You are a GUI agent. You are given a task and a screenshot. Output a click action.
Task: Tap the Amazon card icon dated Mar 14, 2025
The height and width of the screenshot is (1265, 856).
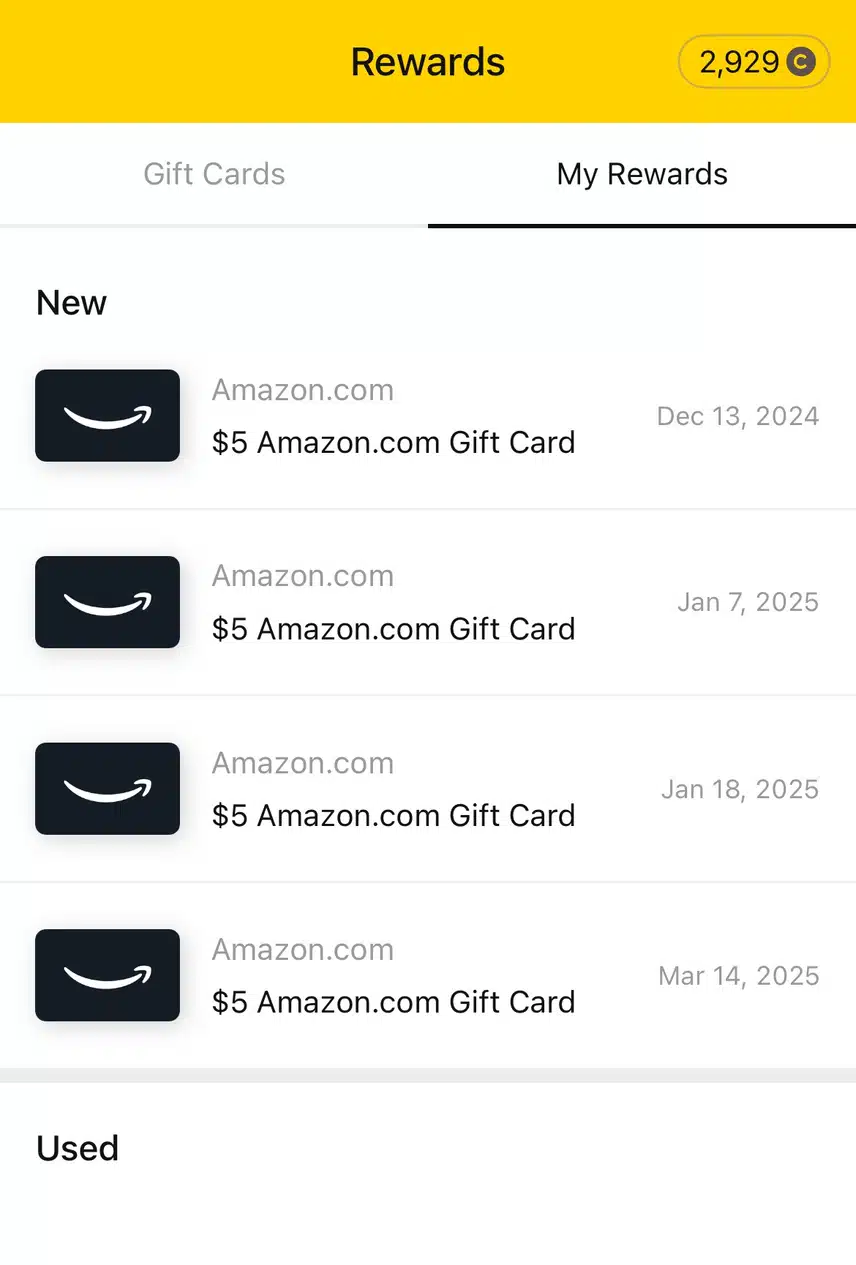[x=107, y=975]
